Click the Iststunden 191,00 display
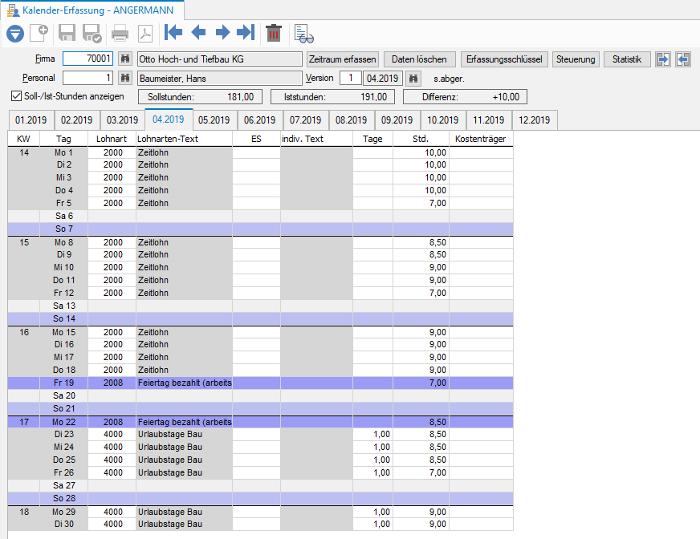Screen dimensions: 700x539 (x=333, y=96)
